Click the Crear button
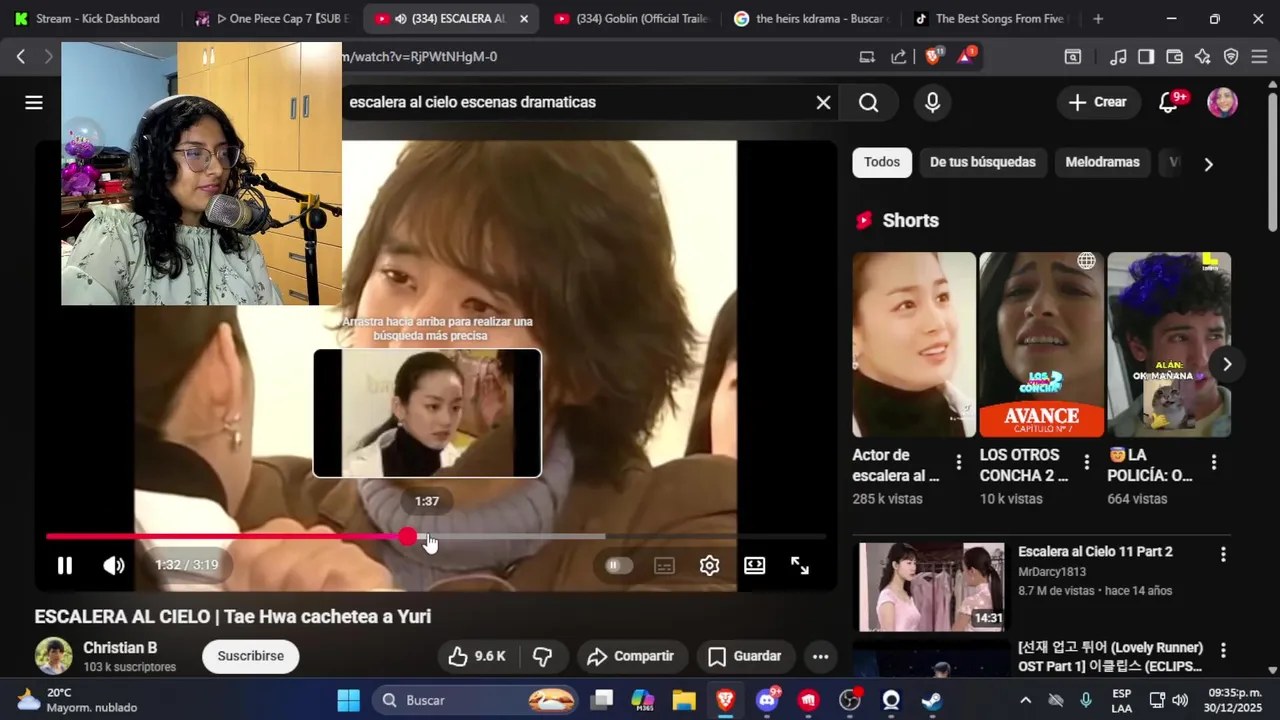This screenshot has height=720, width=1280. tap(1097, 102)
